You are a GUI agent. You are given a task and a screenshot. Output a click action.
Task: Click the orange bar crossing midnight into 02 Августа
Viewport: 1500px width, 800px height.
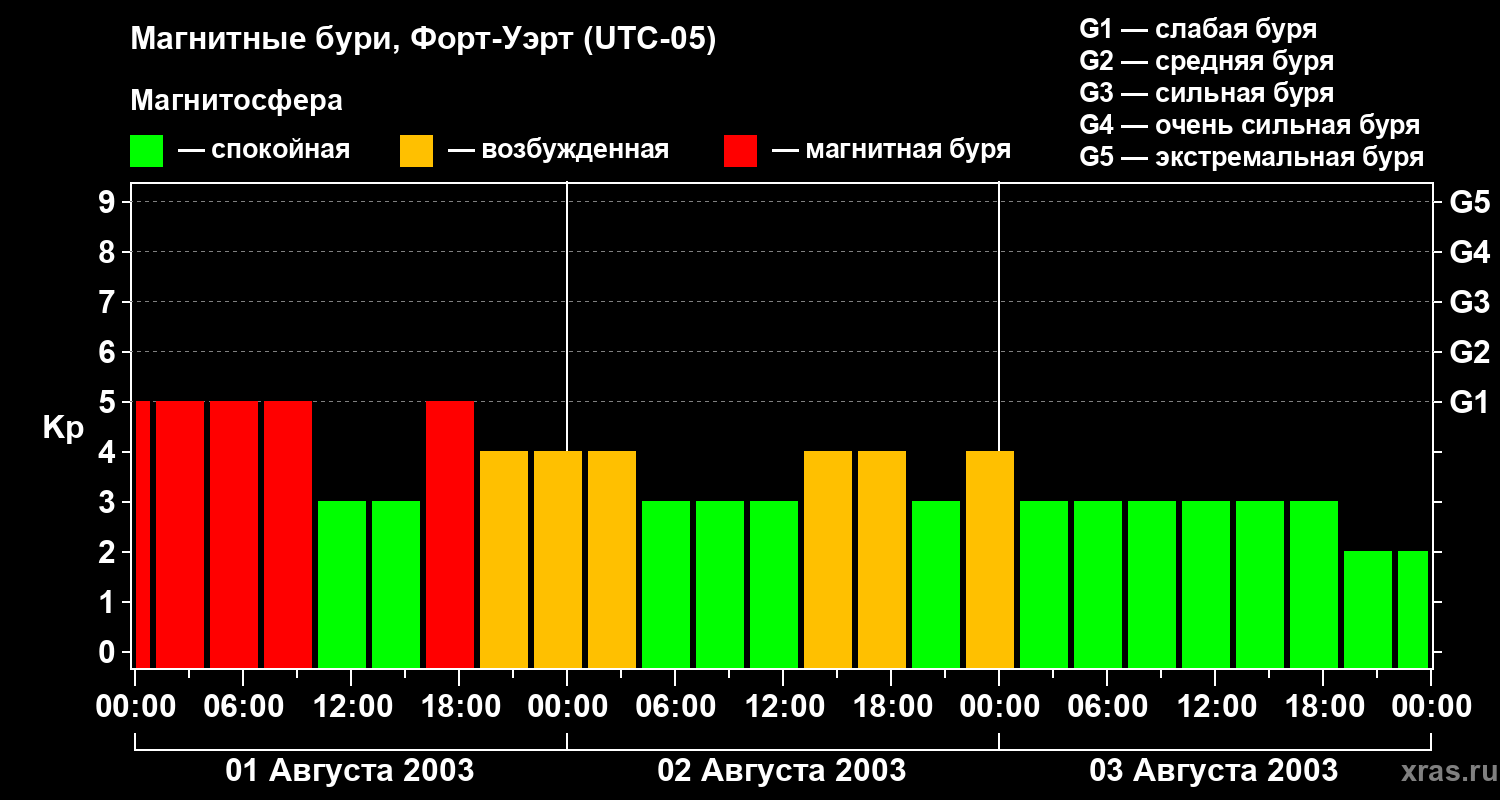coord(558,559)
